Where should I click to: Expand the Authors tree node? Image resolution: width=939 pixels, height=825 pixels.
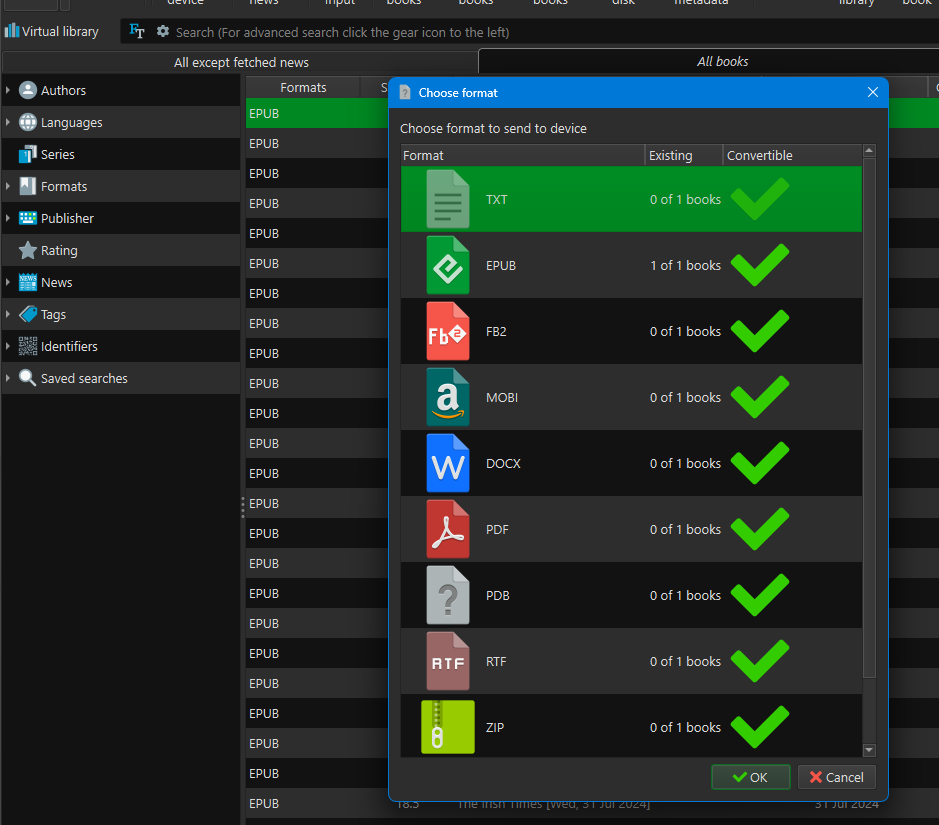8,90
